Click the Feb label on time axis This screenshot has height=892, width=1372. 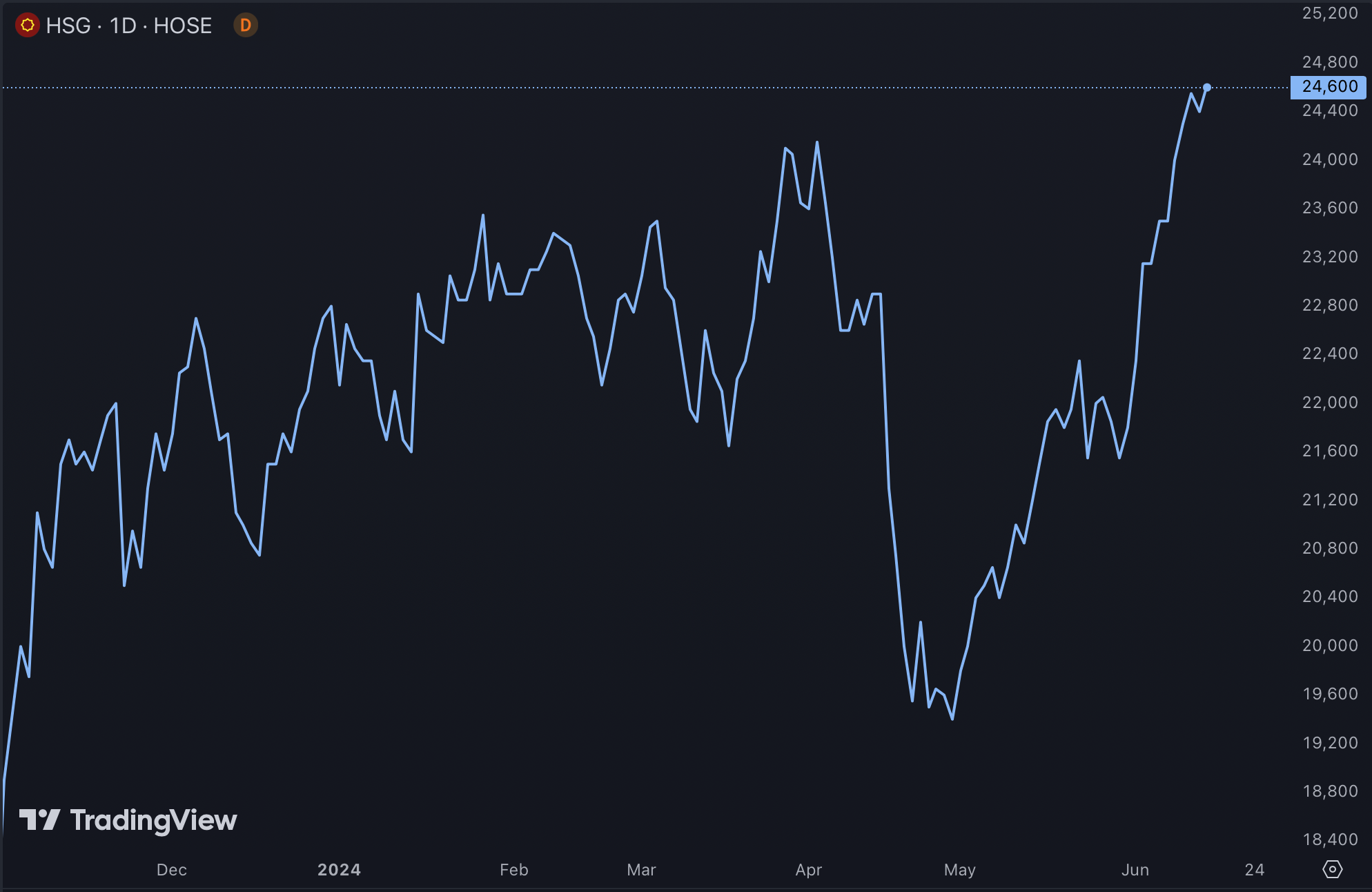(x=514, y=870)
